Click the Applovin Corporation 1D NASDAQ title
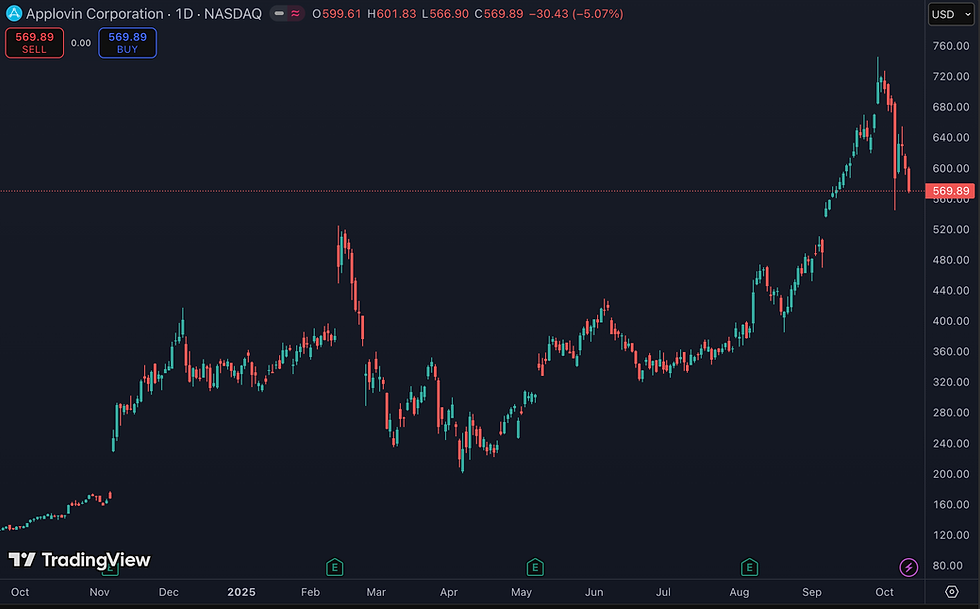 point(144,14)
